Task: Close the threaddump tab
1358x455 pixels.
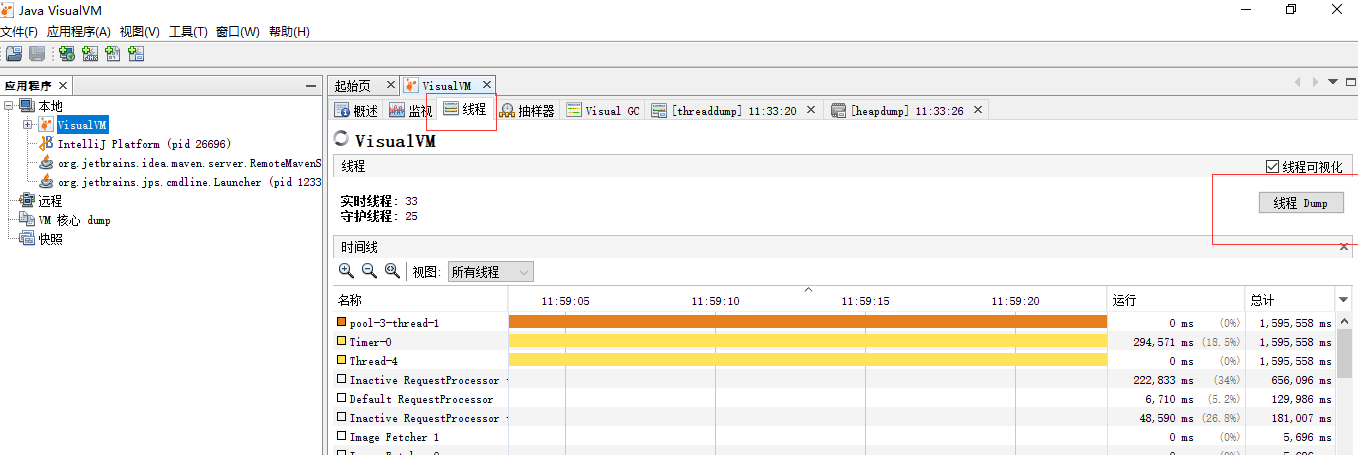Action: tap(811, 110)
